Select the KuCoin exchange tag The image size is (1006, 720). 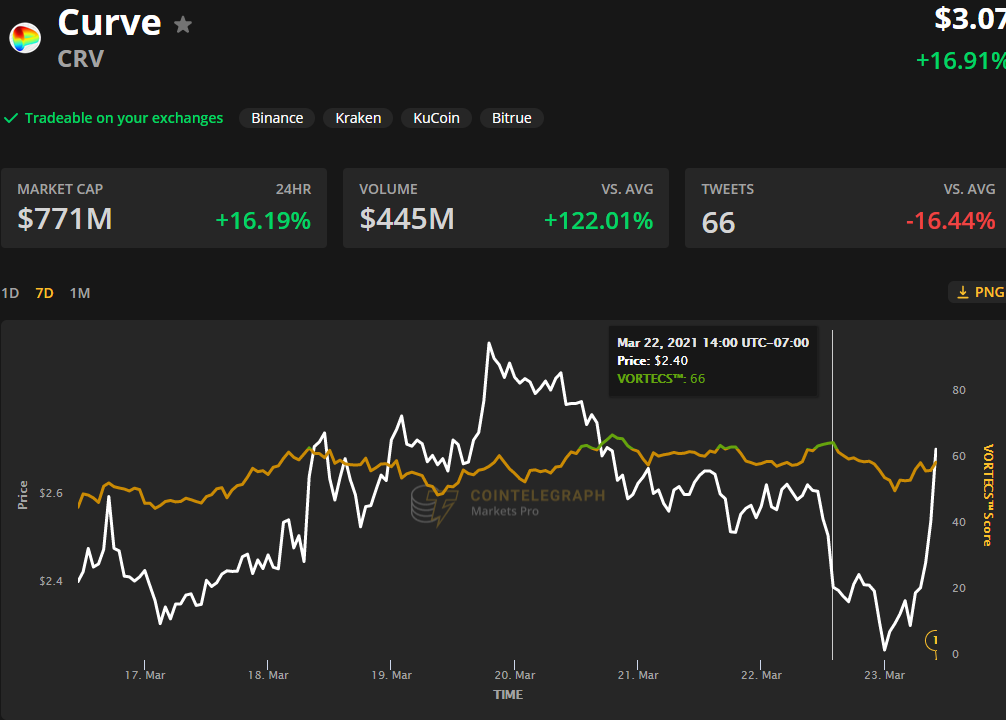(x=436, y=118)
